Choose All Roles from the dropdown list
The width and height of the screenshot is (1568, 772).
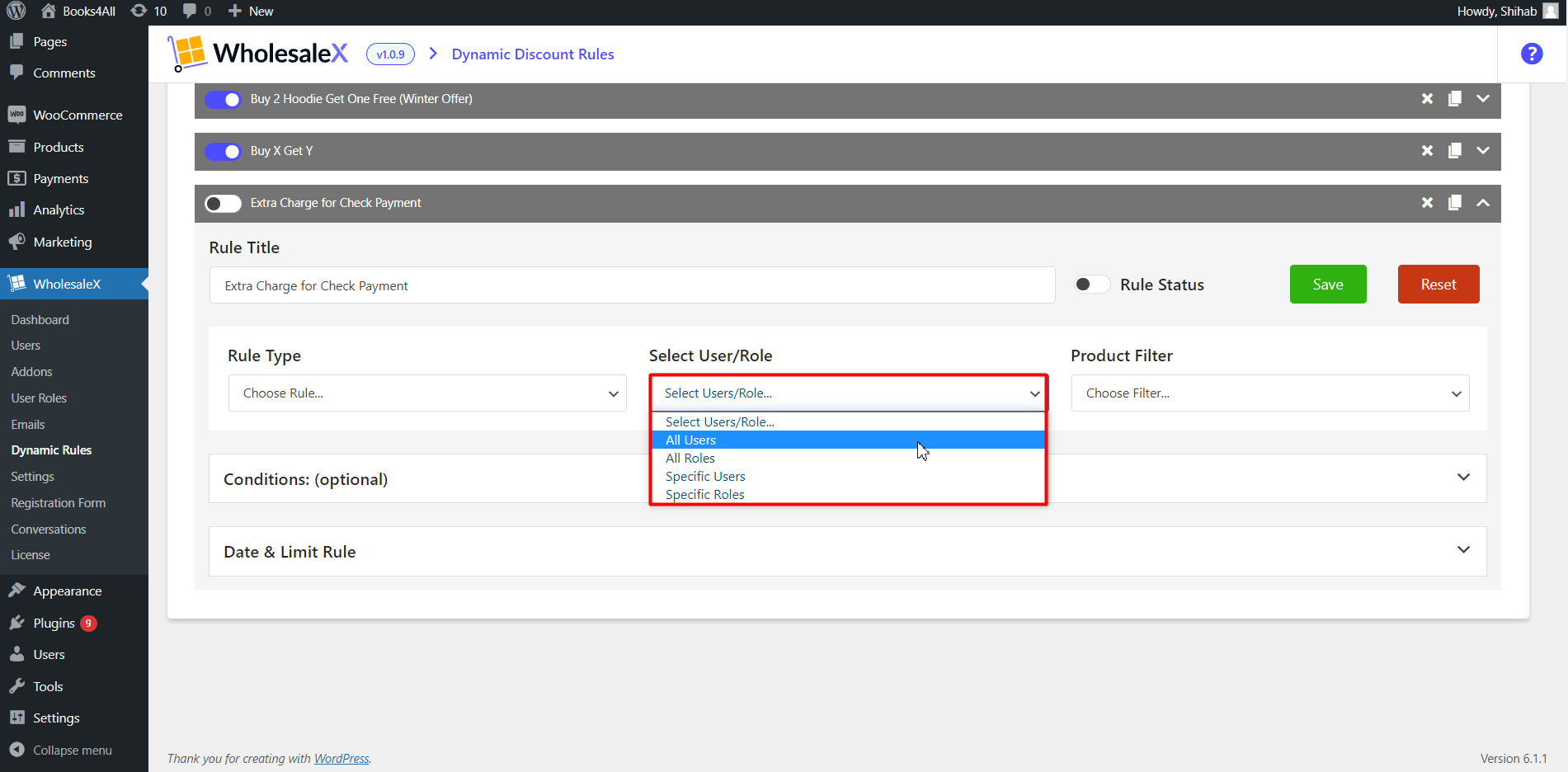coord(848,459)
